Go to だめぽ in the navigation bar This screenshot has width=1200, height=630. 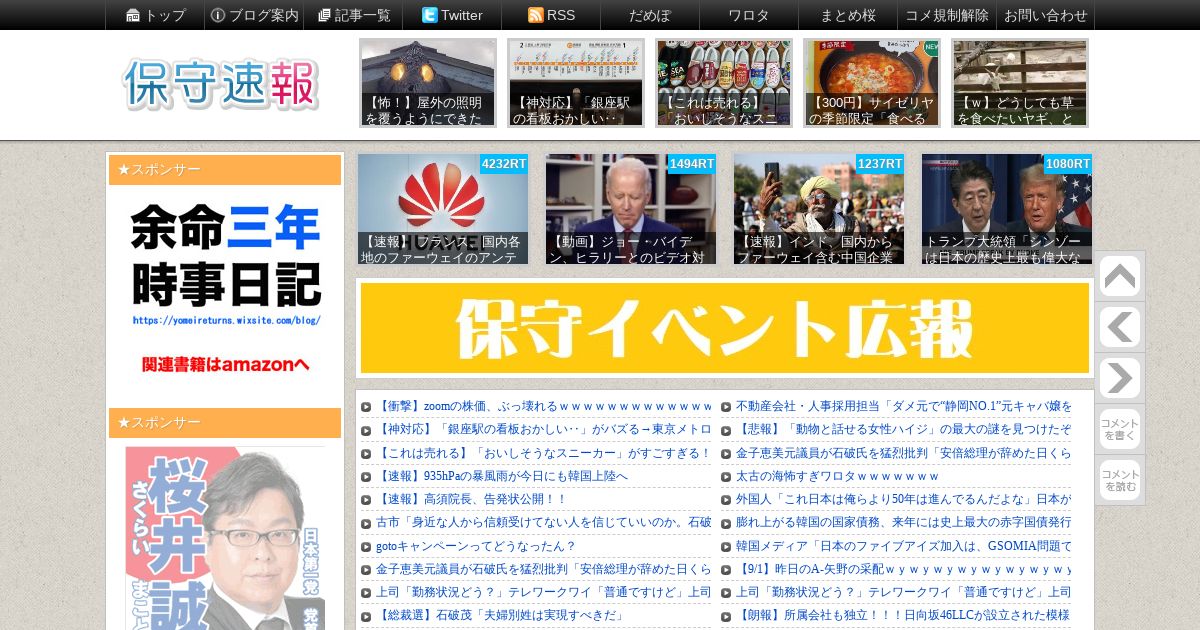pos(650,15)
